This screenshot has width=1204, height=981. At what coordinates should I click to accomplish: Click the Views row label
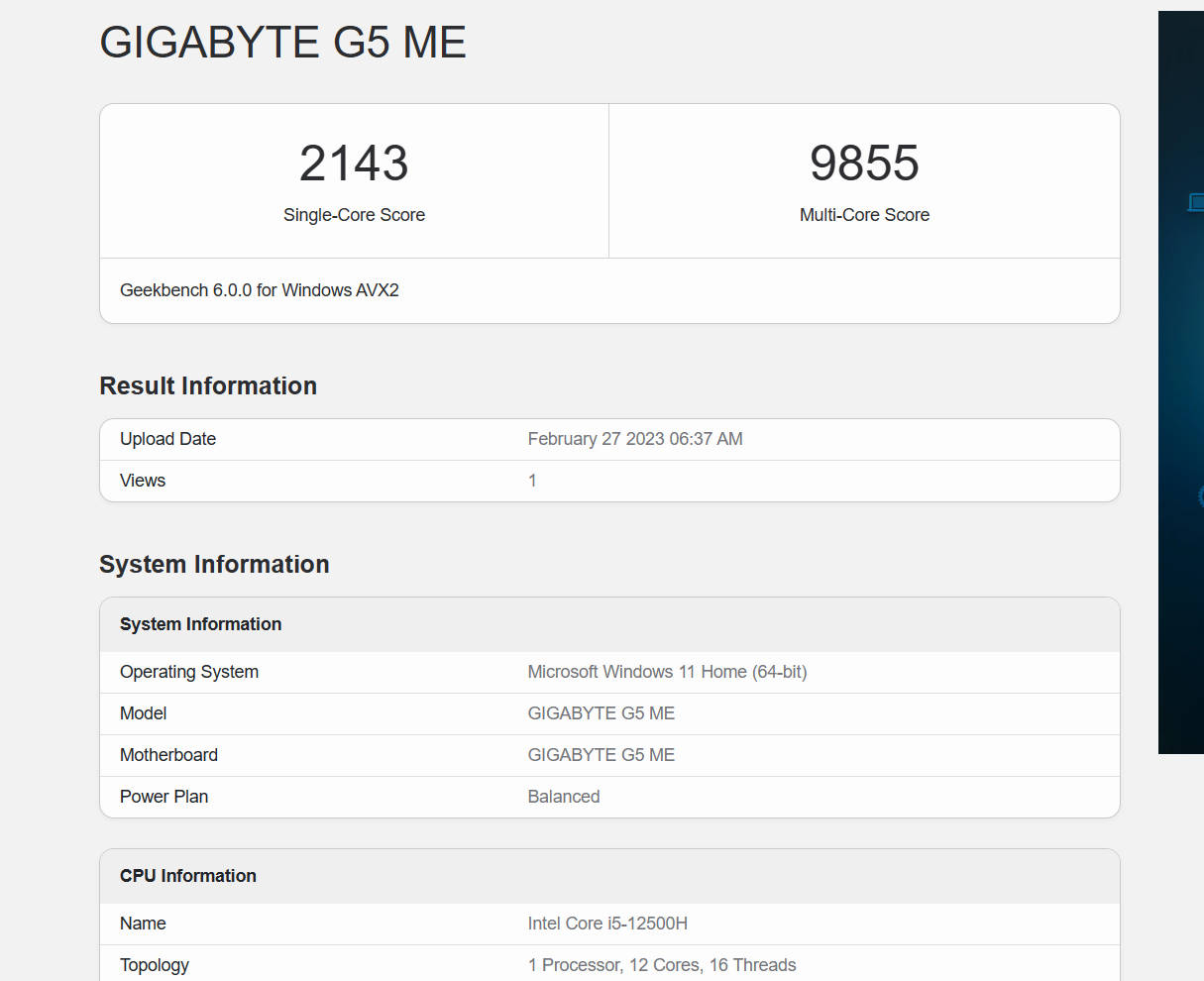coord(143,481)
